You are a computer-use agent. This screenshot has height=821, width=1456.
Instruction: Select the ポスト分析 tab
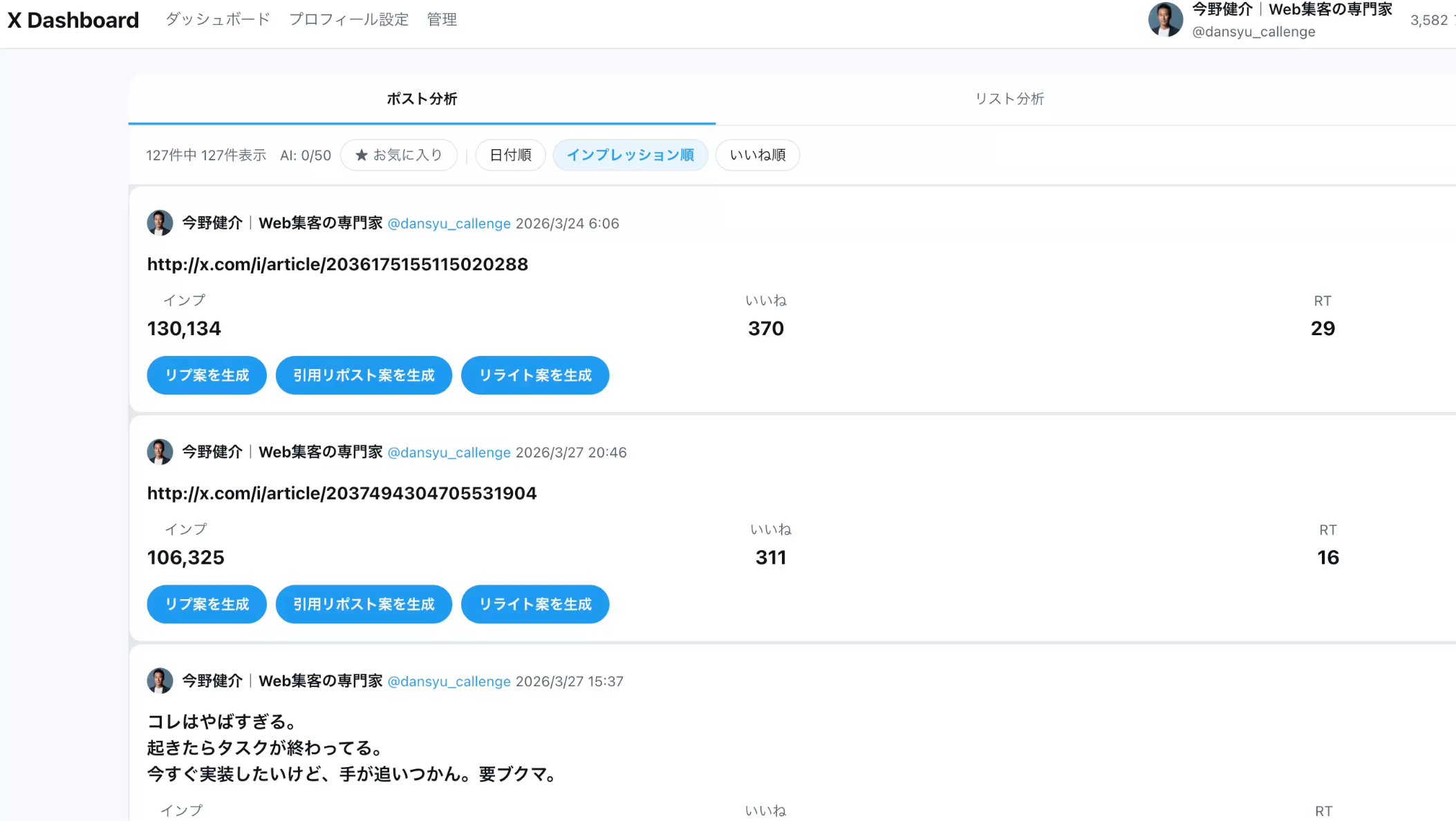(x=421, y=99)
